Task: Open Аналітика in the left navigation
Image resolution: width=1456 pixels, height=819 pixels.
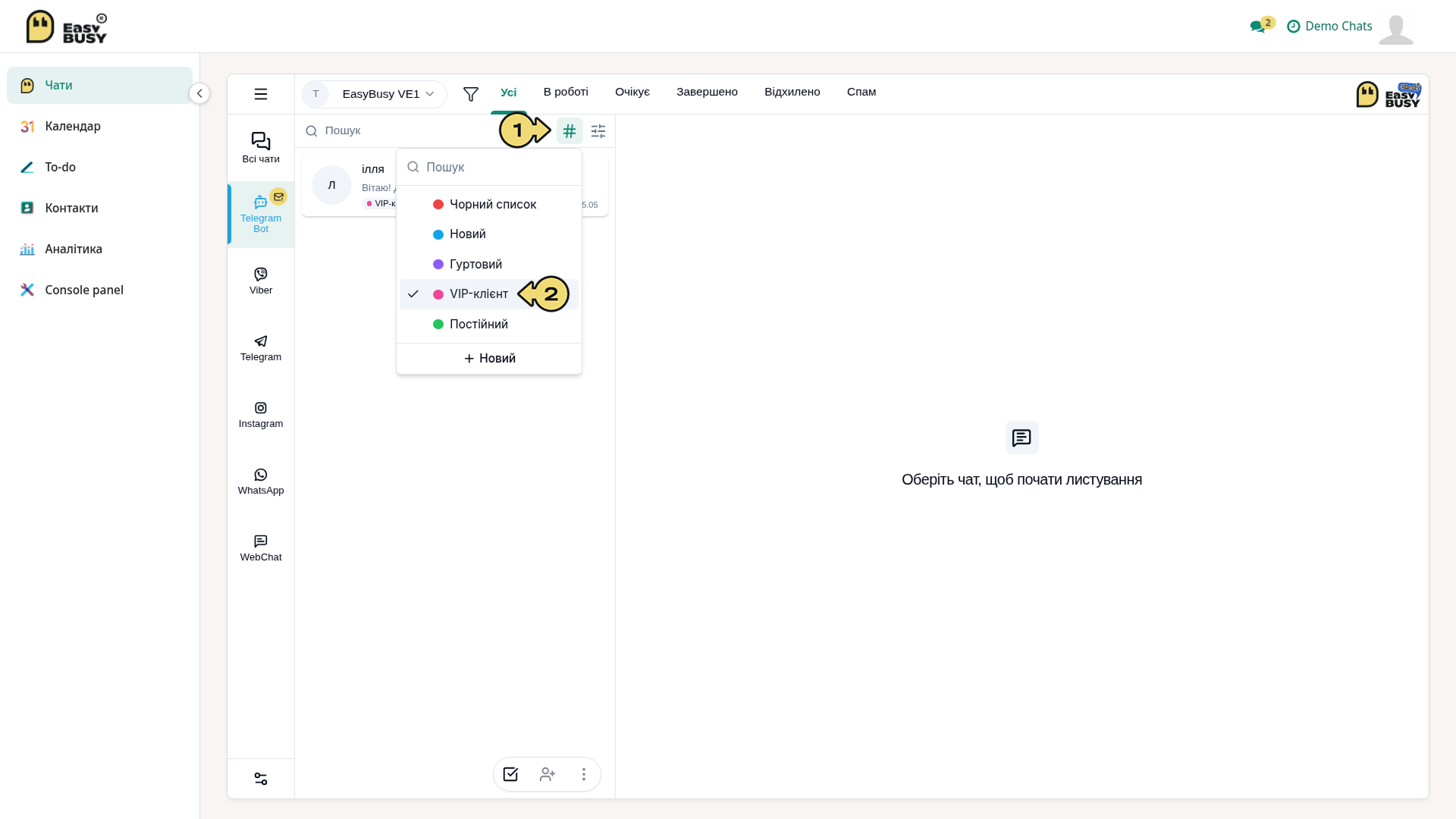Action: (99, 249)
